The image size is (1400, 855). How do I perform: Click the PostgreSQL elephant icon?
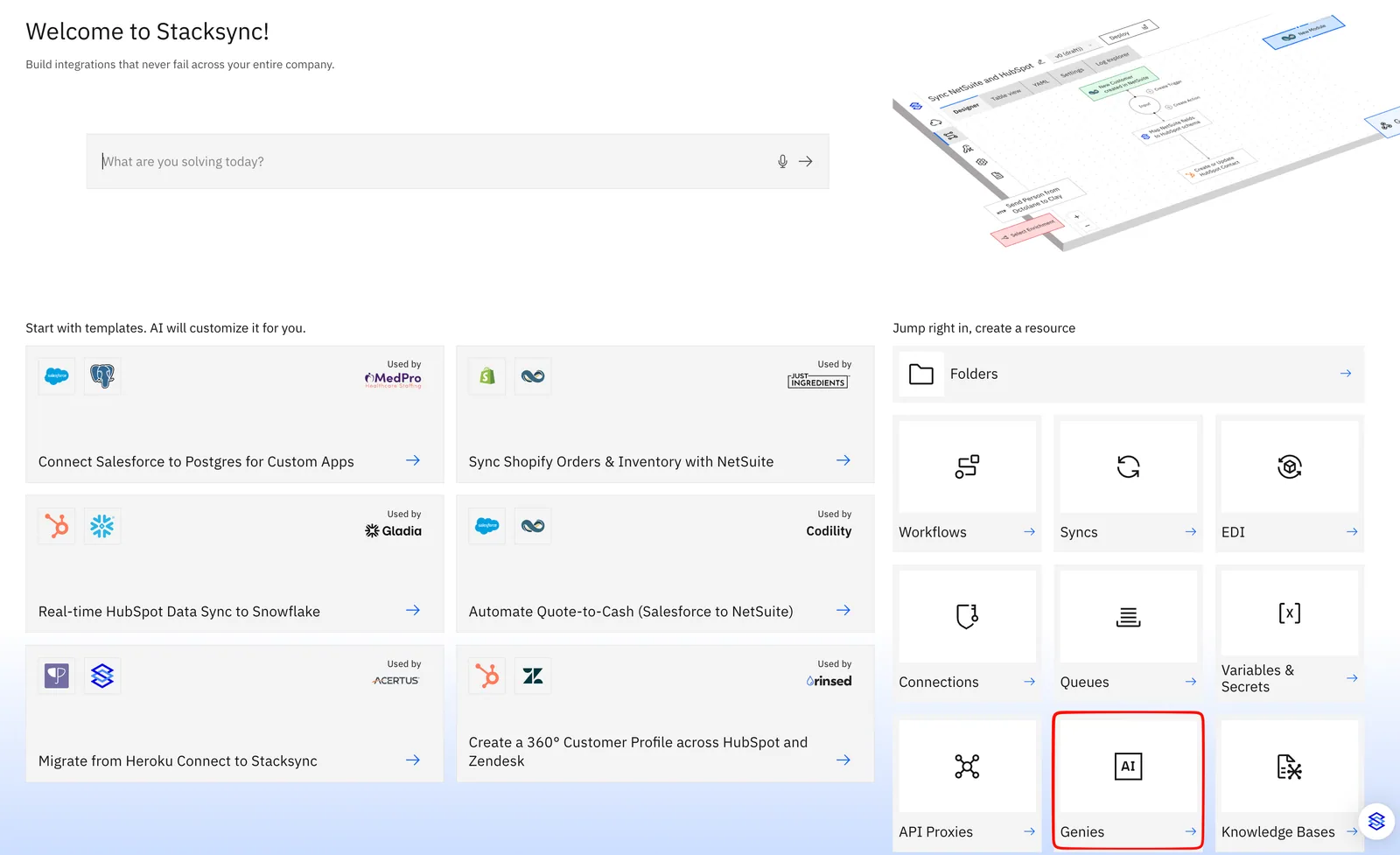tap(102, 376)
